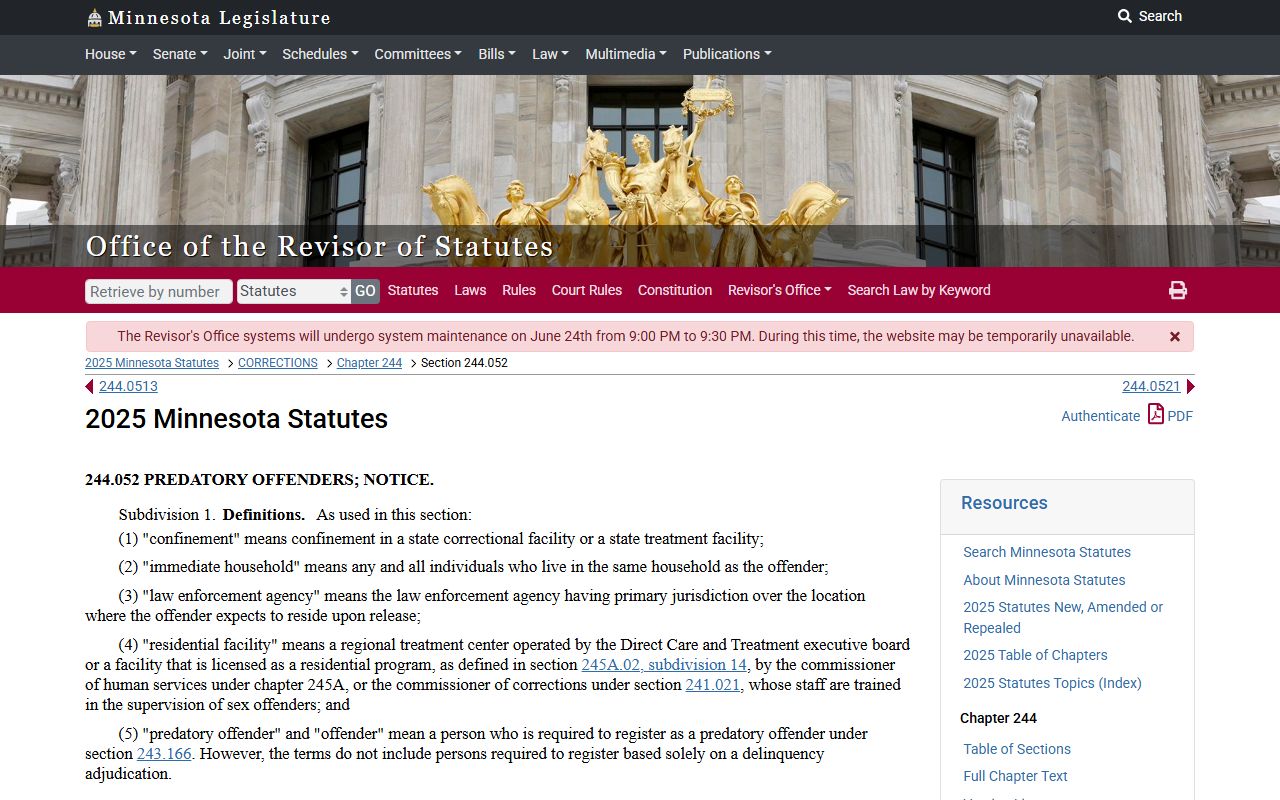This screenshot has height=800, width=1280.
Task: Click the Office of the Revisor of Statutes heading
Action: pyautogui.click(x=319, y=246)
